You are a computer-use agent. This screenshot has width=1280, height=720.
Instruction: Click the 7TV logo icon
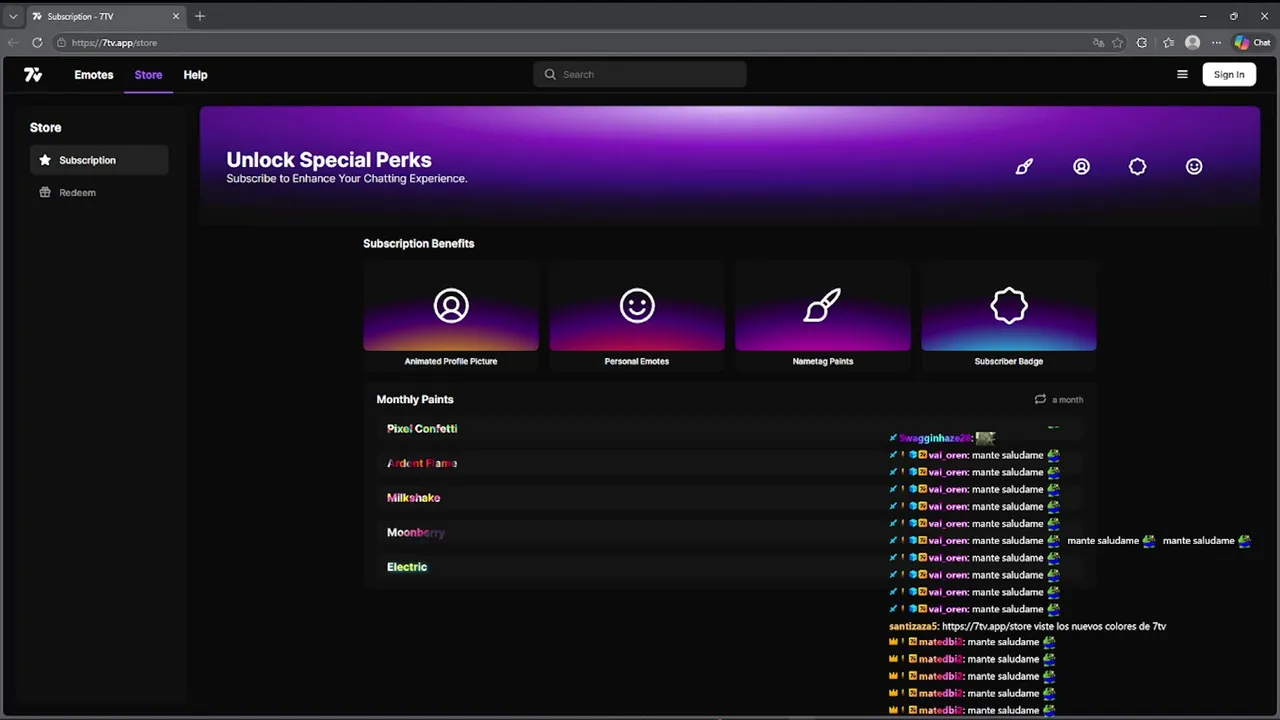pyautogui.click(x=33, y=75)
